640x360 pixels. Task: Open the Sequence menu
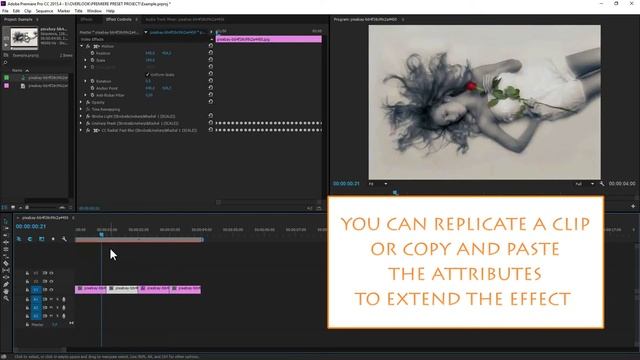click(x=44, y=11)
